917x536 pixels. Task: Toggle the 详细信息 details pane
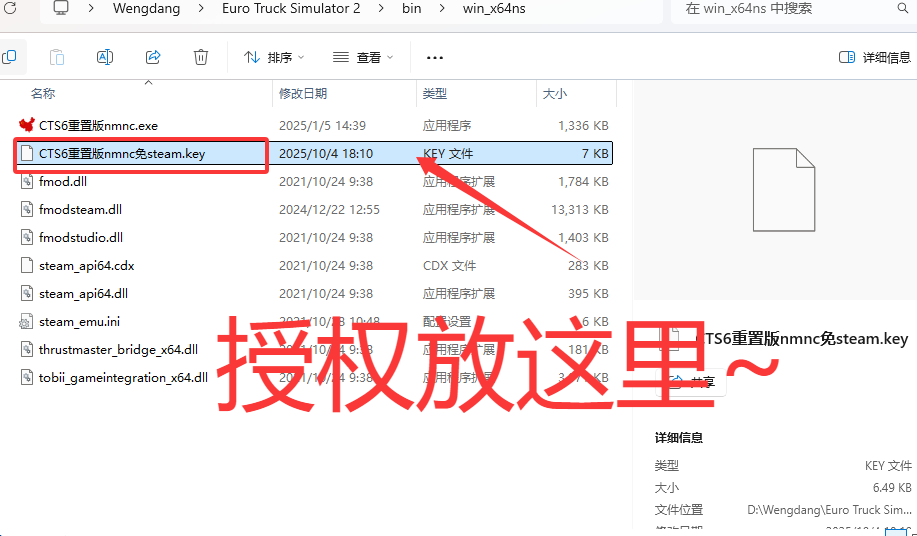coord(875,57)
